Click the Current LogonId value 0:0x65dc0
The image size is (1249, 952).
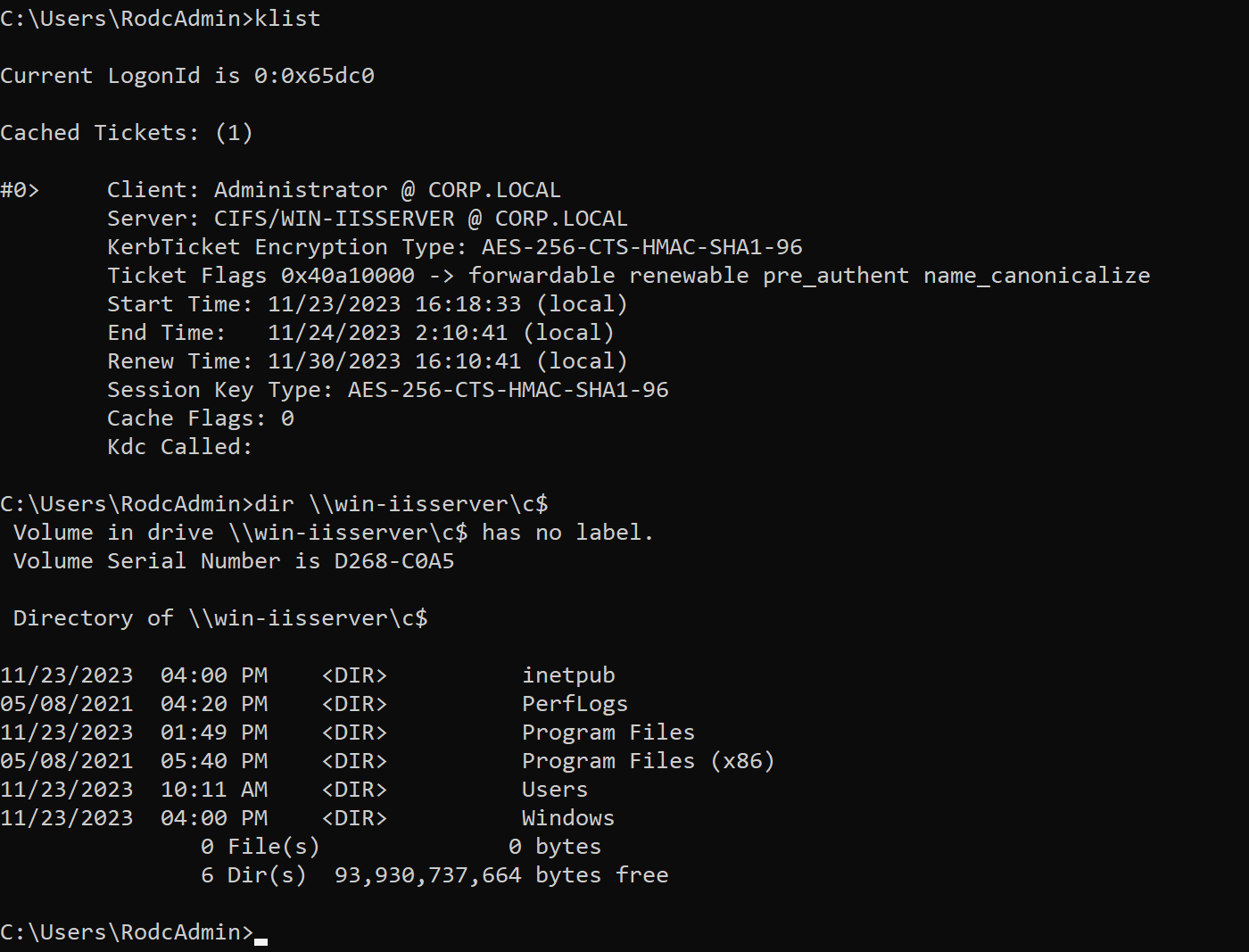pos(314,76)
